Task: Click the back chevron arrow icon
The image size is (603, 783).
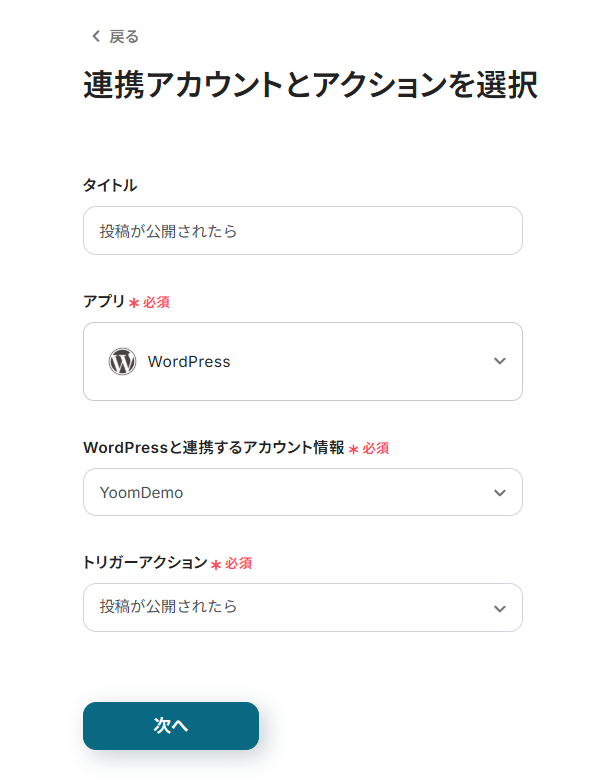Action: click(96, 37)
